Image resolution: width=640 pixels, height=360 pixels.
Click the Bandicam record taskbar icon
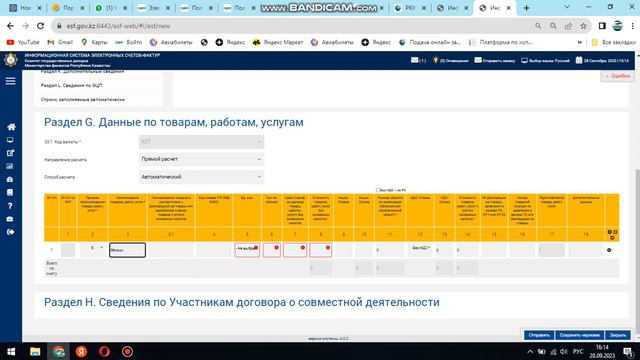(127, 351)
